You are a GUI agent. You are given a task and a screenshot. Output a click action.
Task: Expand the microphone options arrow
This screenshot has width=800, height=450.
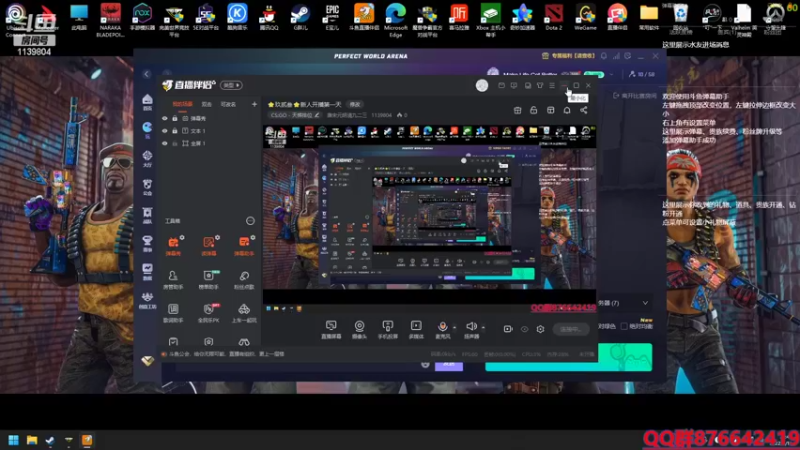tap(455, 327)
